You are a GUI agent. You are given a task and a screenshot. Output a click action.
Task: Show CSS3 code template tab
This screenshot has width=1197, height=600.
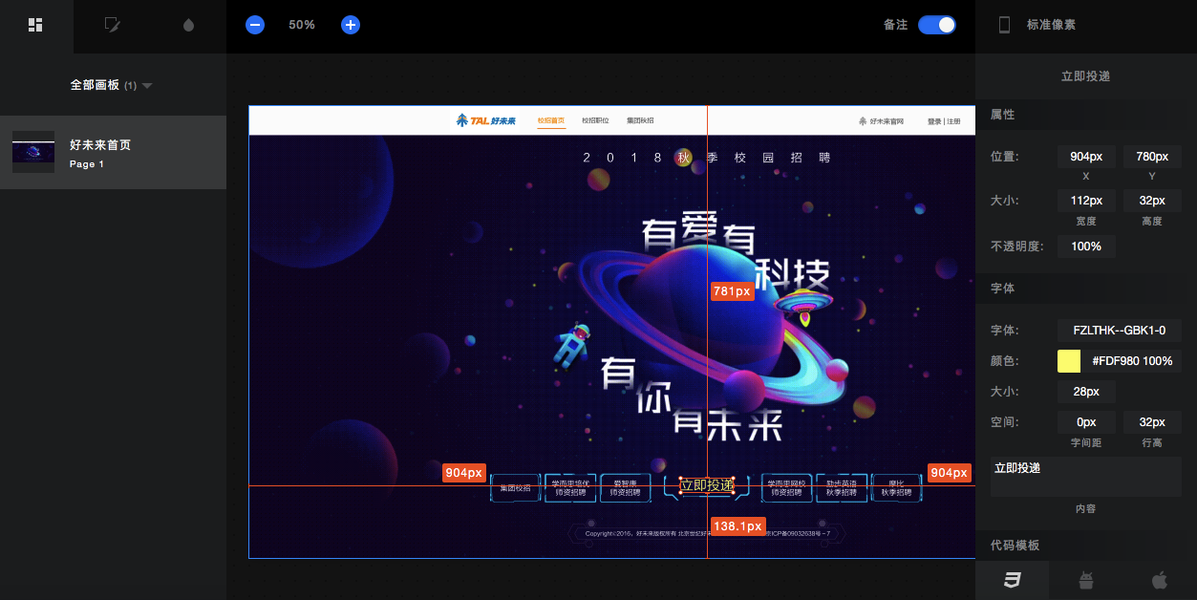click(x=1012, y=580)
